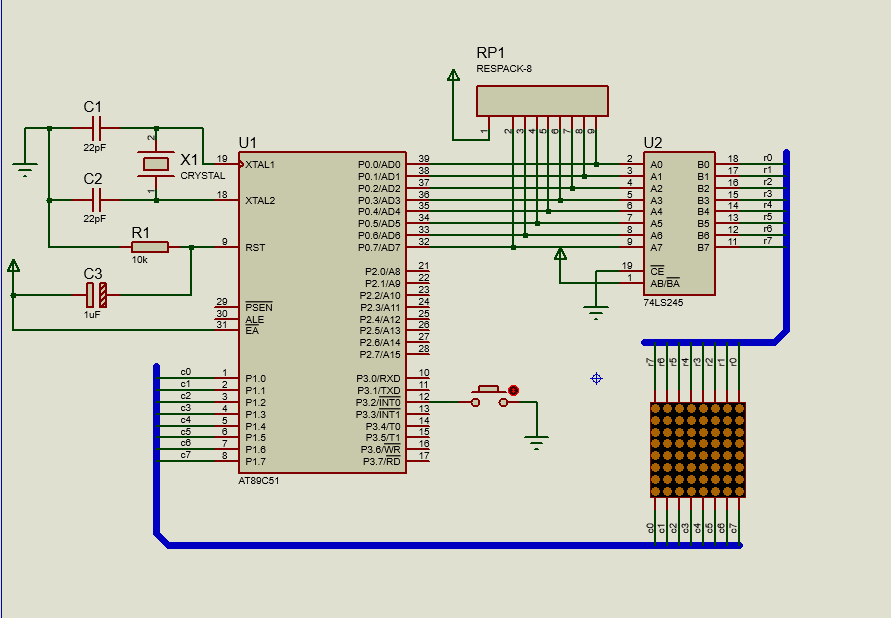Screen dimensions: 891x618
Task: Click the 10k value under R1
Action: 140,260
